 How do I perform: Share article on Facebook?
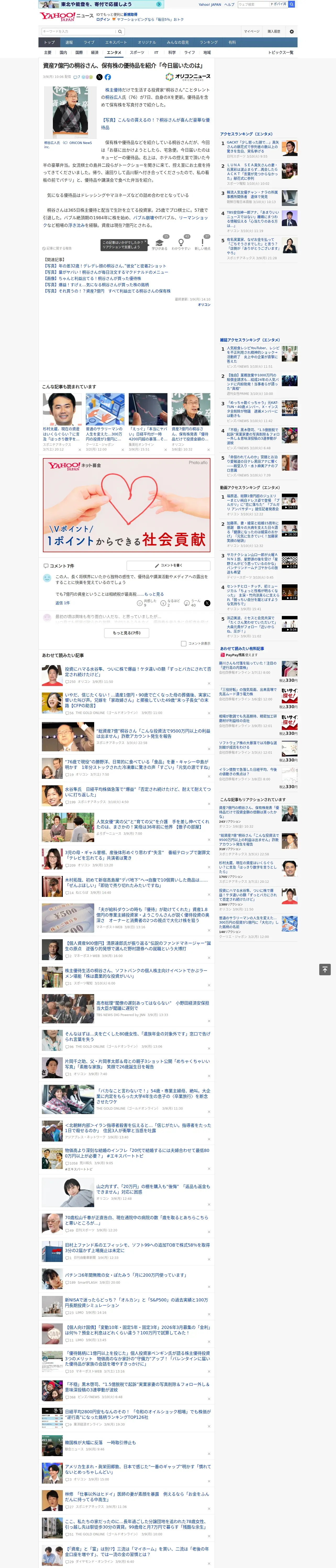107,77
